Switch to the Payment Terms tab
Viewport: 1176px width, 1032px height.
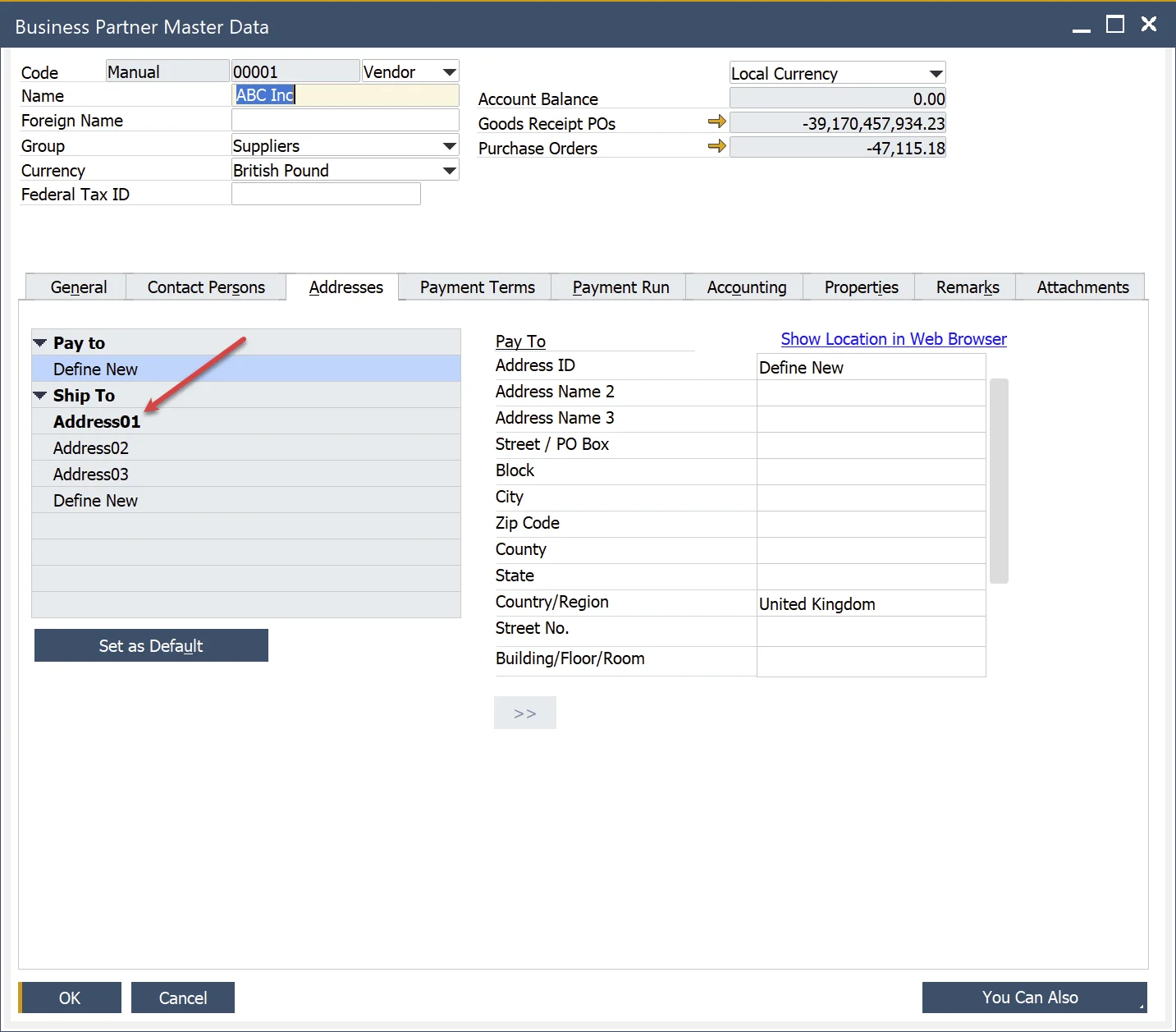coord(477,287)
